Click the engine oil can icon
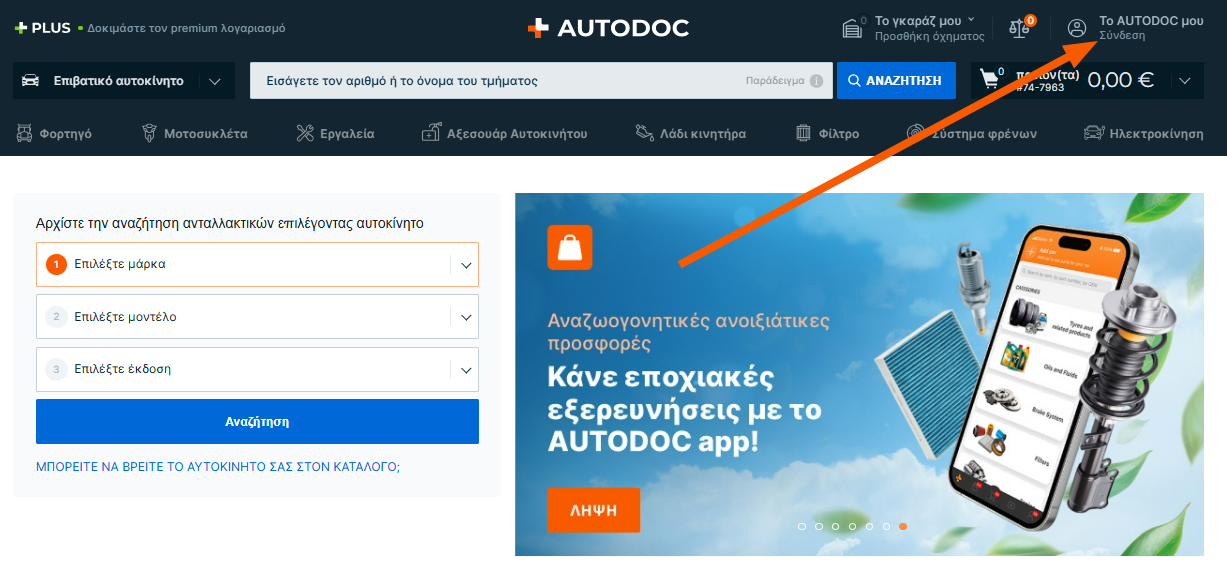Viewport: 1227px width, 584px height. click(x=644, y=133)
